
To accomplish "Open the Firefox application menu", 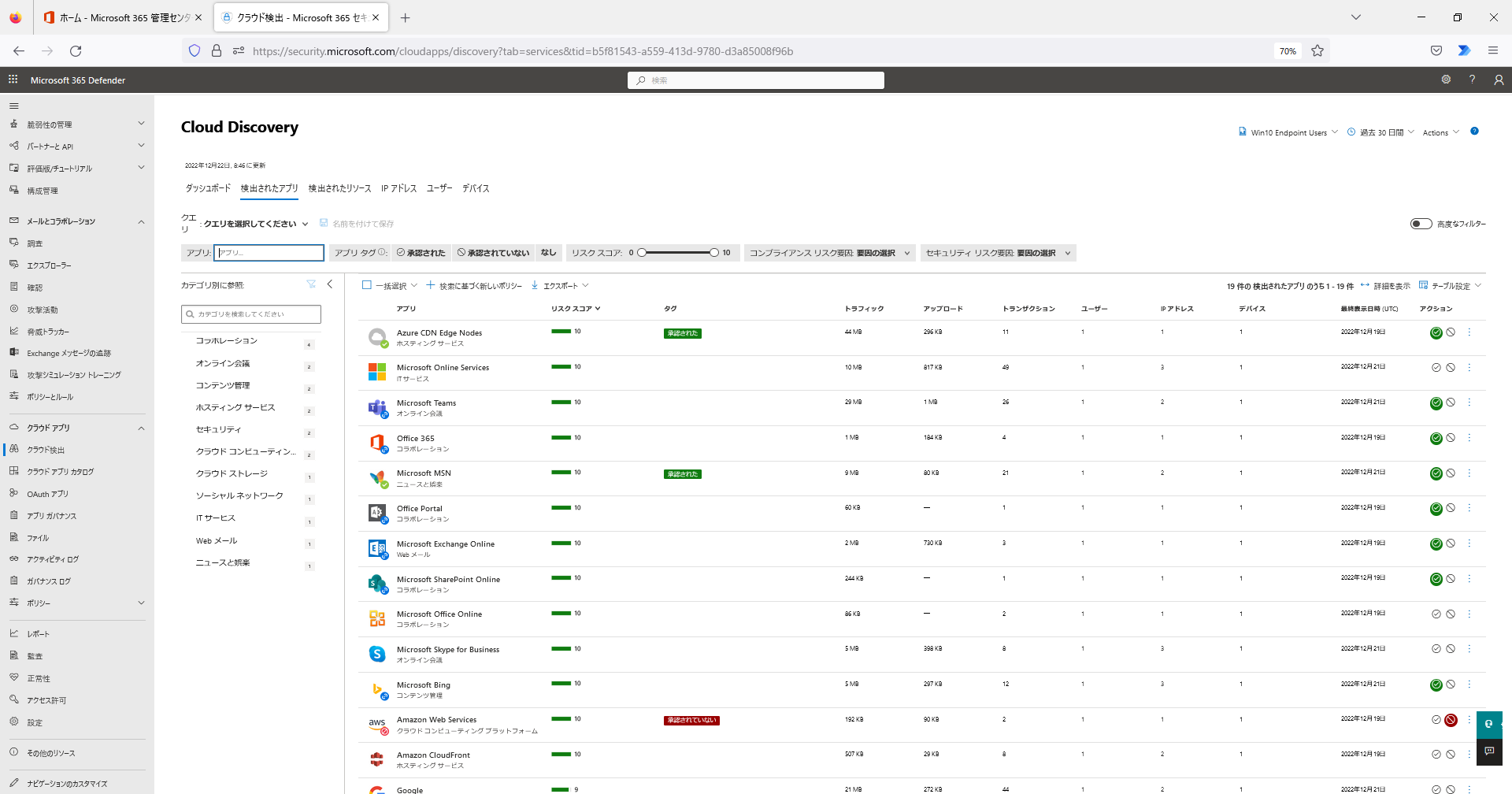I will tap(1492, 51).
